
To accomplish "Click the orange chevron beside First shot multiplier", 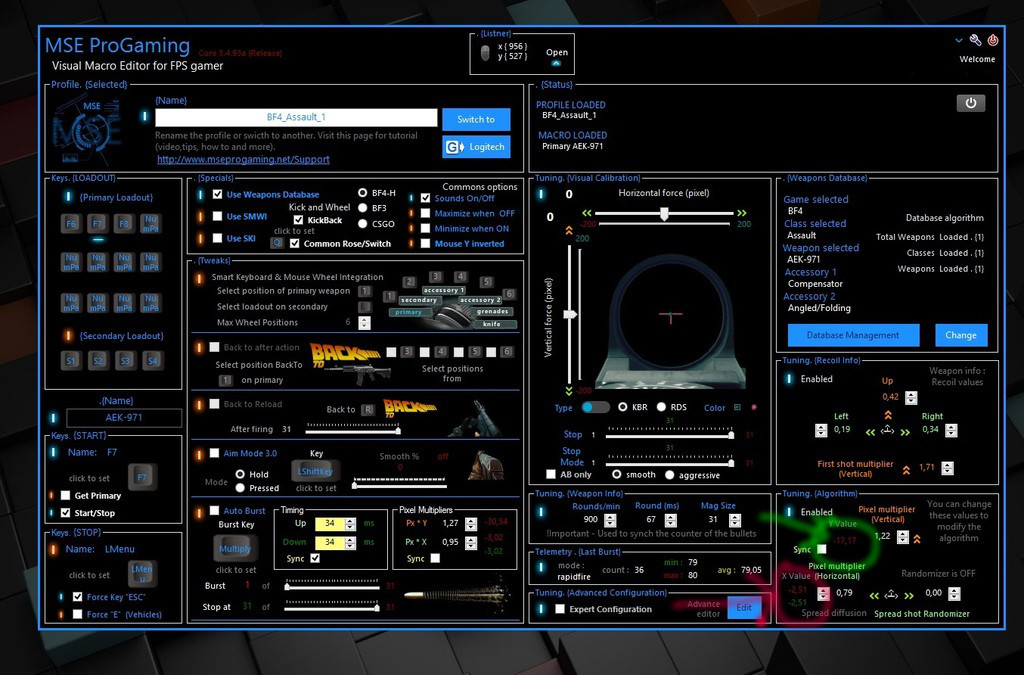I will coord(906,469).
